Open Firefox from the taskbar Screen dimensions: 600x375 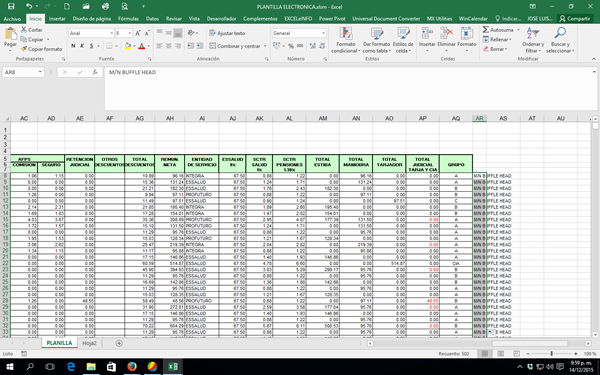pyautogui.click(x=132, y=367)
